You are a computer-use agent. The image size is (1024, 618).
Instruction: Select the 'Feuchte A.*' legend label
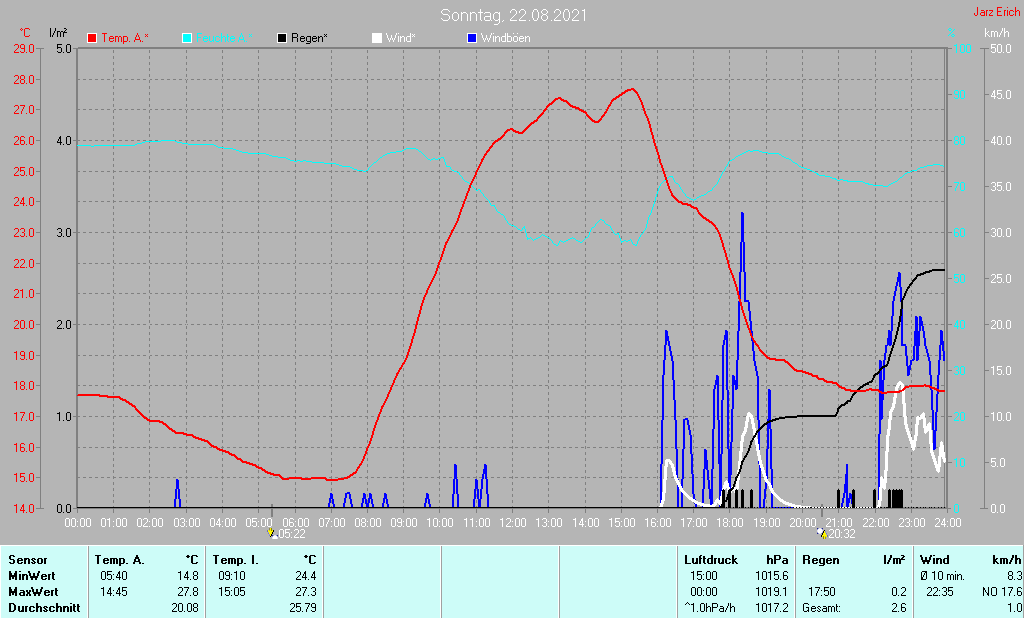click(224, 39)
